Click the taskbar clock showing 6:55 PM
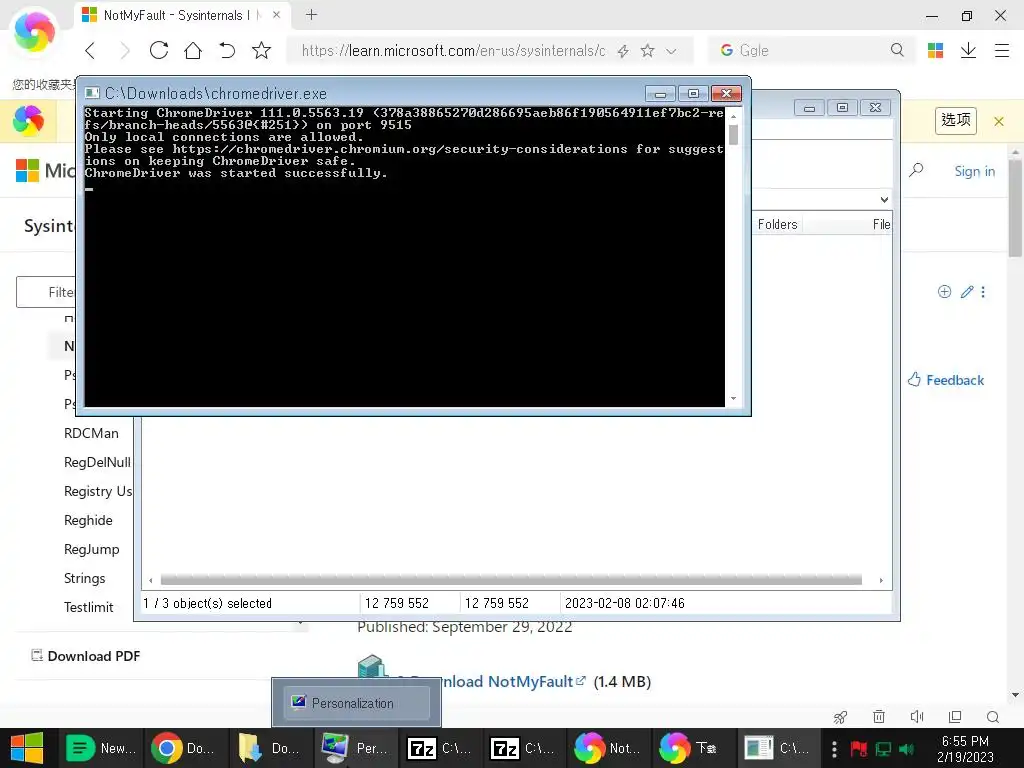Viewport: 1024px width, 768px height. coord(965,749)
